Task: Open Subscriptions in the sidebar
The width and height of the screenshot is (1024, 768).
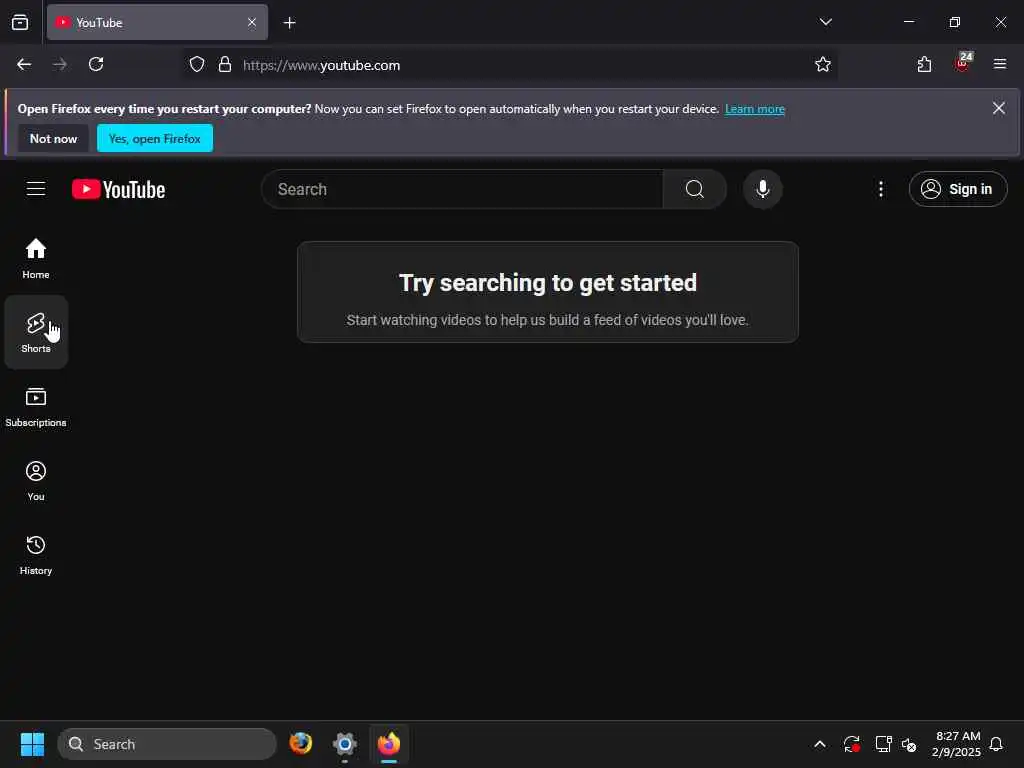Action: (36, 407)
